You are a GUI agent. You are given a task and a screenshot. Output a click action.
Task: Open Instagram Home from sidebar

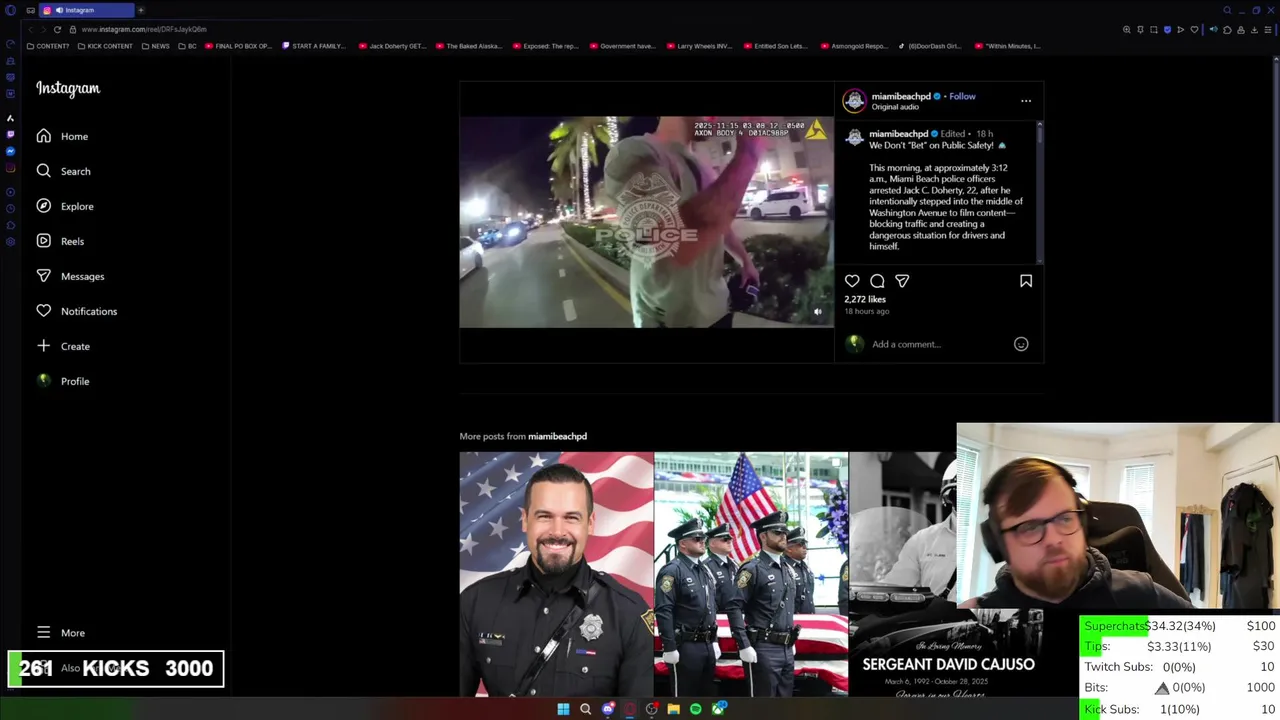point(63,136)
